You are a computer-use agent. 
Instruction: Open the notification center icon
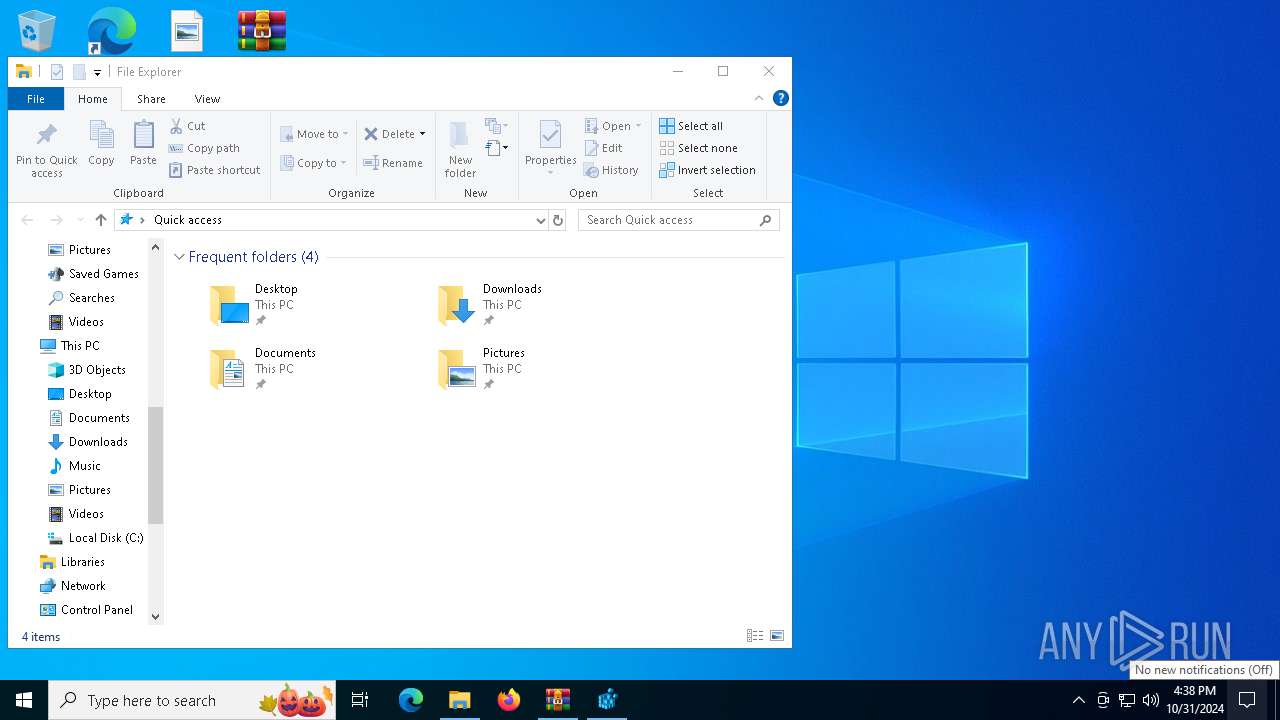[x=1247, y=700]
